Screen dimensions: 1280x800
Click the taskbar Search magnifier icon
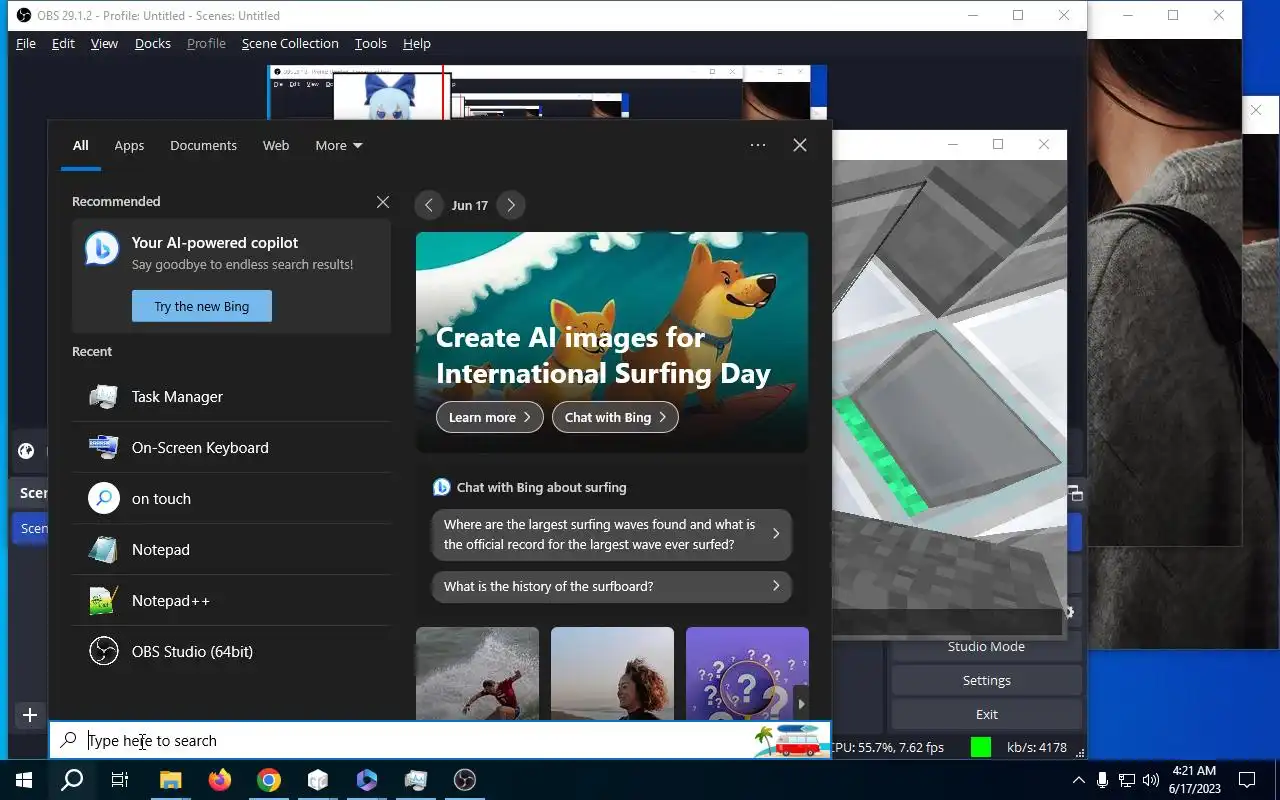click(72, 780)
